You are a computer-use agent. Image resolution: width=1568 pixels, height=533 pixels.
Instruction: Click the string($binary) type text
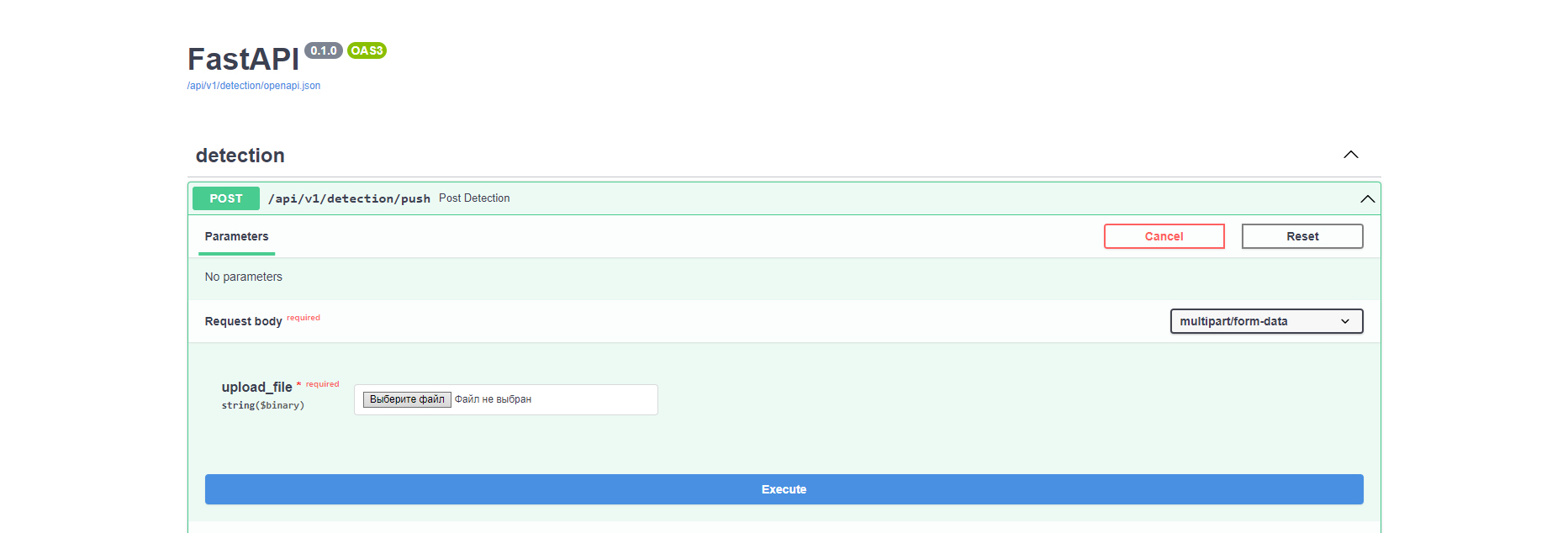click(x=262, y=405)
